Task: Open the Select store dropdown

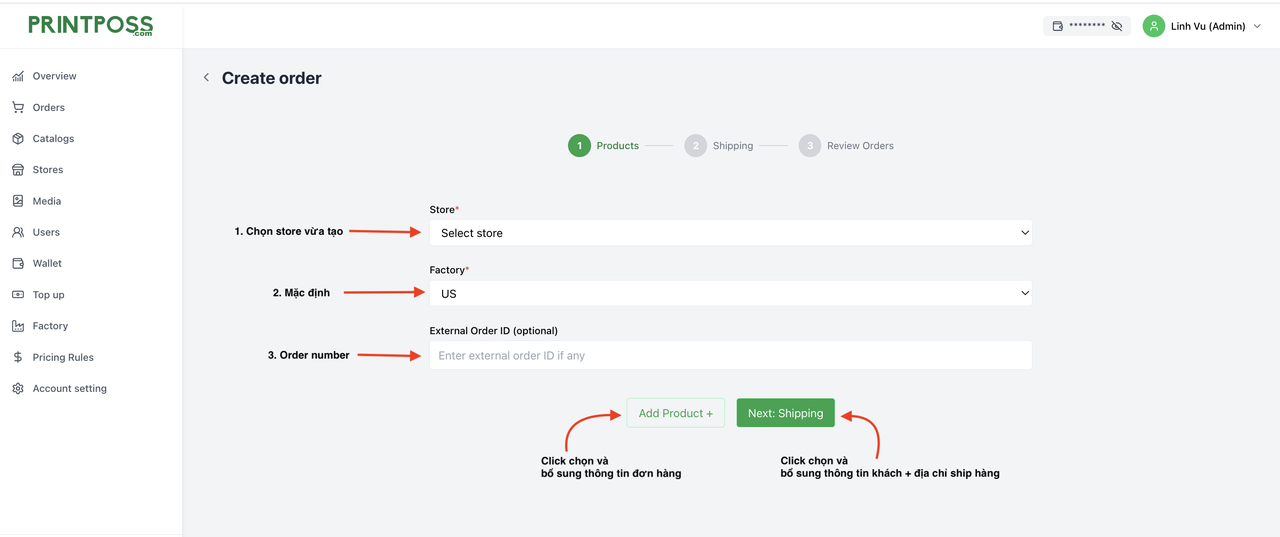Action: (x=730, y=233)
